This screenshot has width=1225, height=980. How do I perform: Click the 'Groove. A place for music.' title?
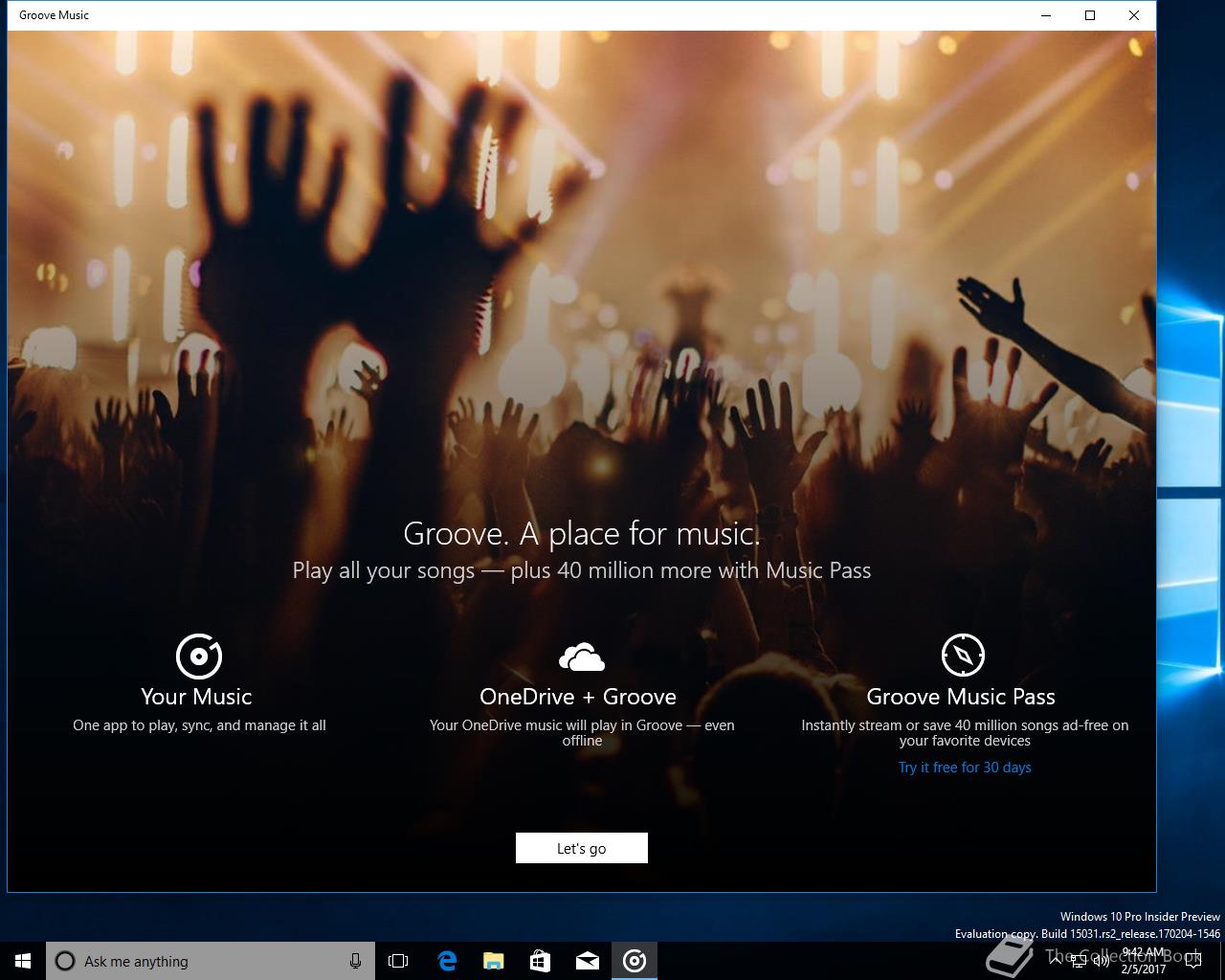pos(582,533)
